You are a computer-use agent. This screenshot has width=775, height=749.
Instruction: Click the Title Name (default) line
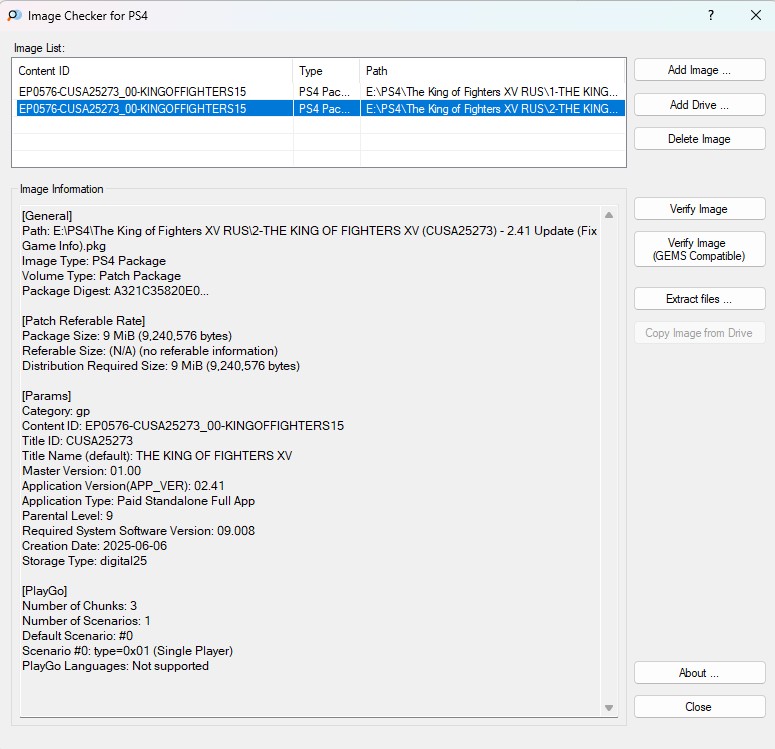click(x=157, y=456)
